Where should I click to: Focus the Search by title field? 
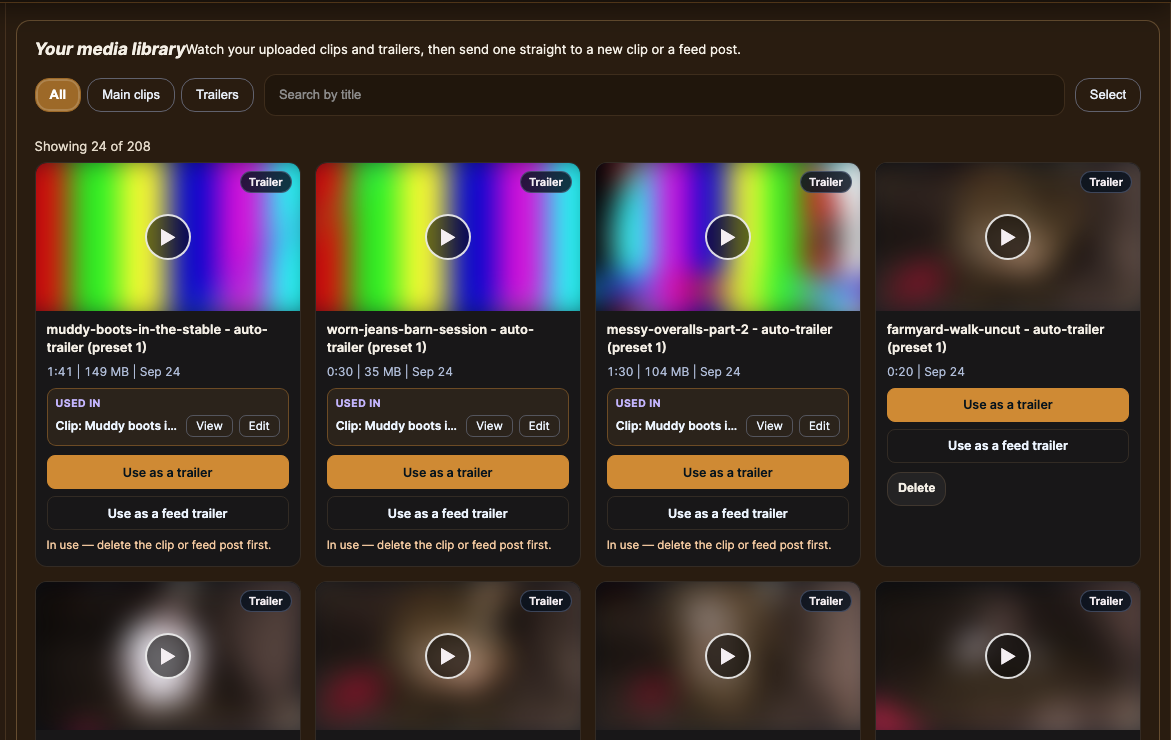pyautogui.click(x=664, y=95)
